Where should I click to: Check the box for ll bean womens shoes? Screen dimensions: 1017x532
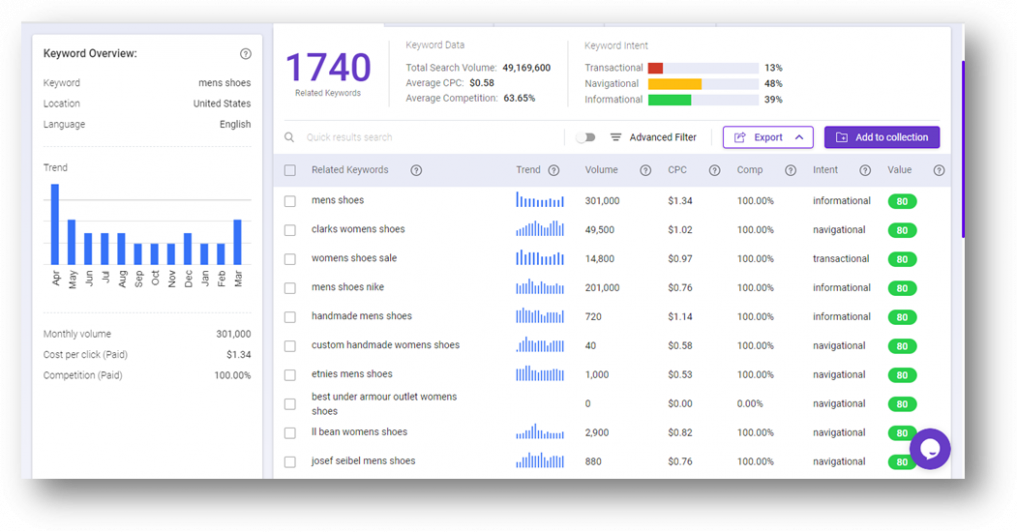[290, 433]
